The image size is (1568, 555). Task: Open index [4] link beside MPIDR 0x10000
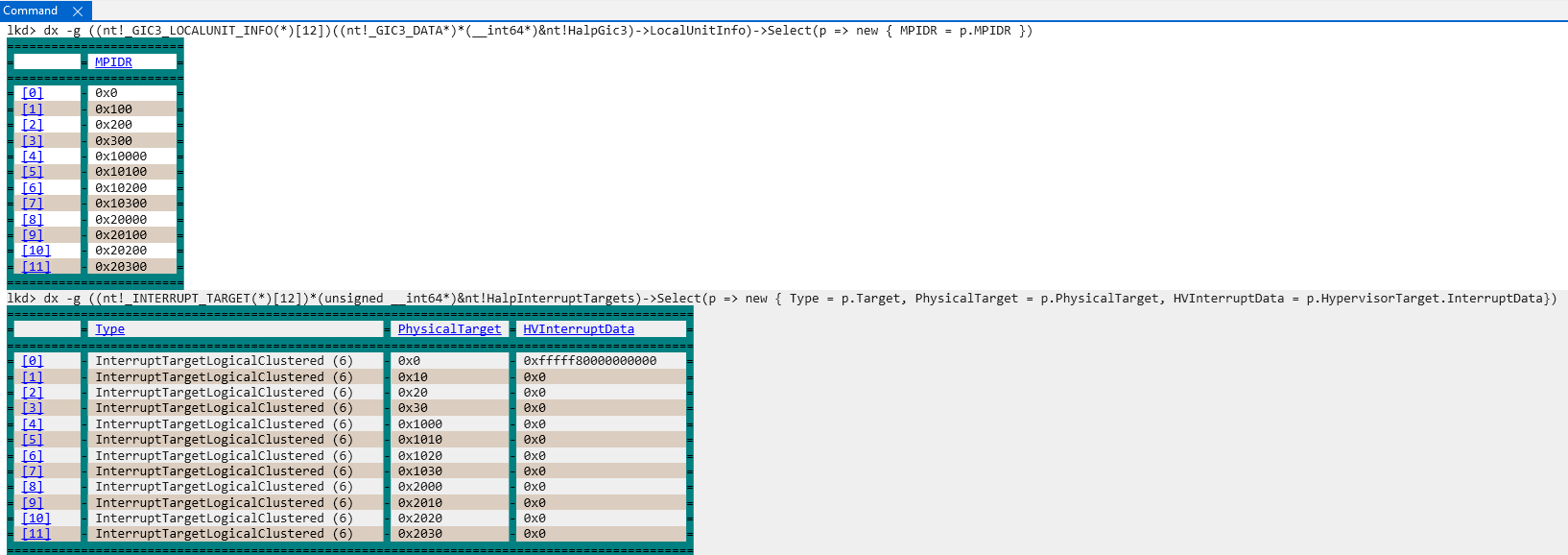coord(33,157)
